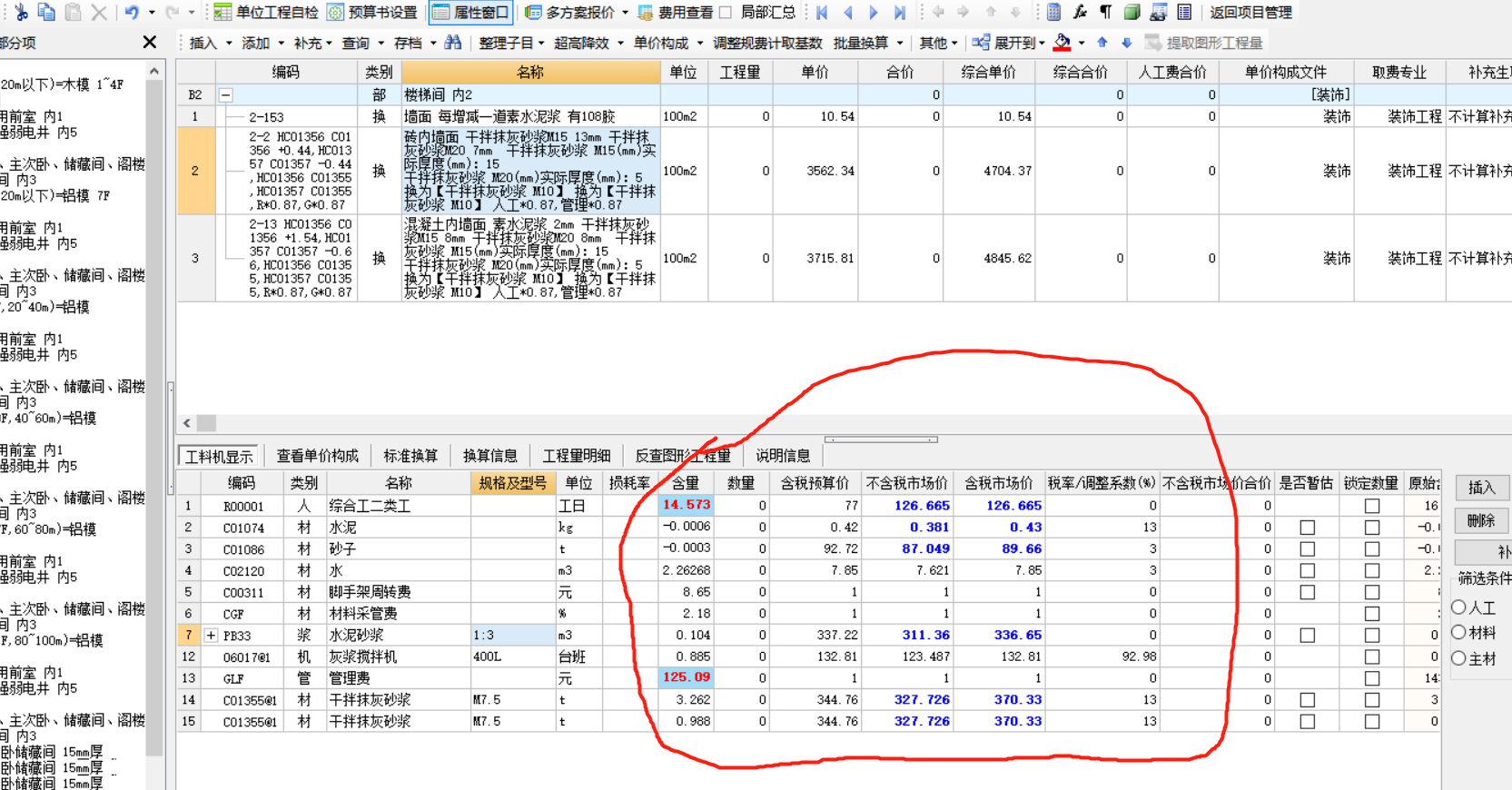Click the list sheet icon before 返回项目管理
Image resolution: width=1512 pixels, height=790 pixels.
point(1184,13)
